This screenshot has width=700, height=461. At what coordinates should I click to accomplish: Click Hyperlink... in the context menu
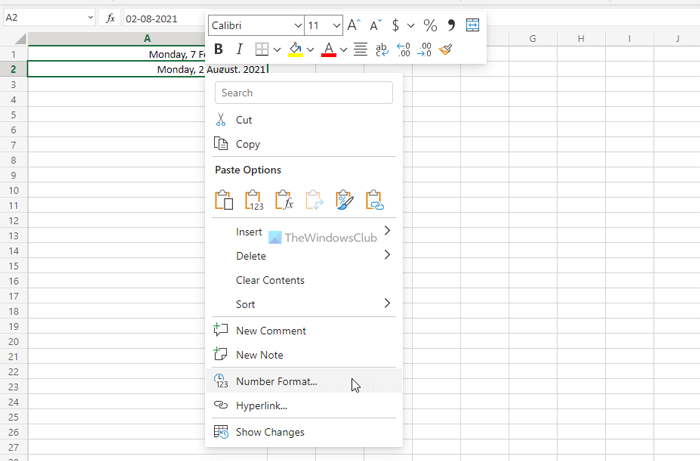(261, 405)
